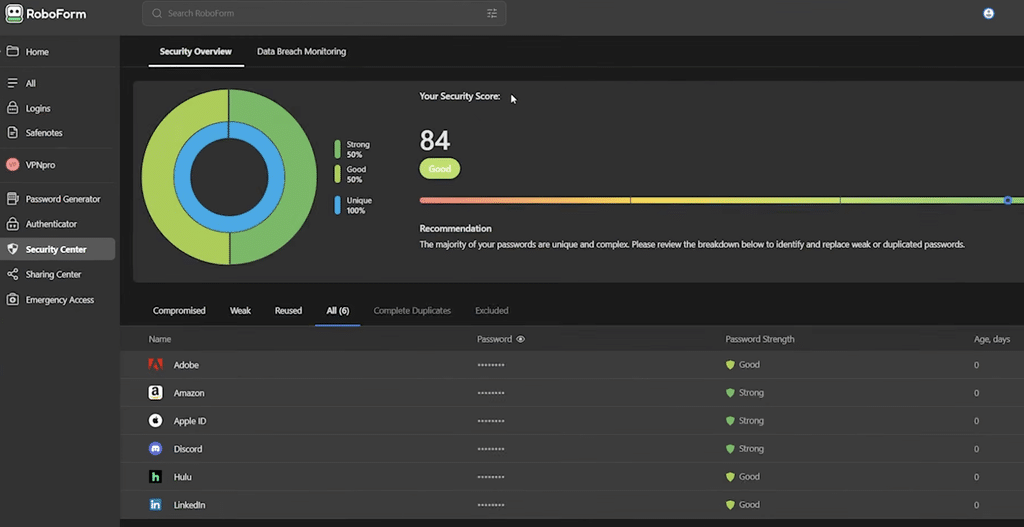
Task: Select the All (6) tab
Action: [338, 311]
